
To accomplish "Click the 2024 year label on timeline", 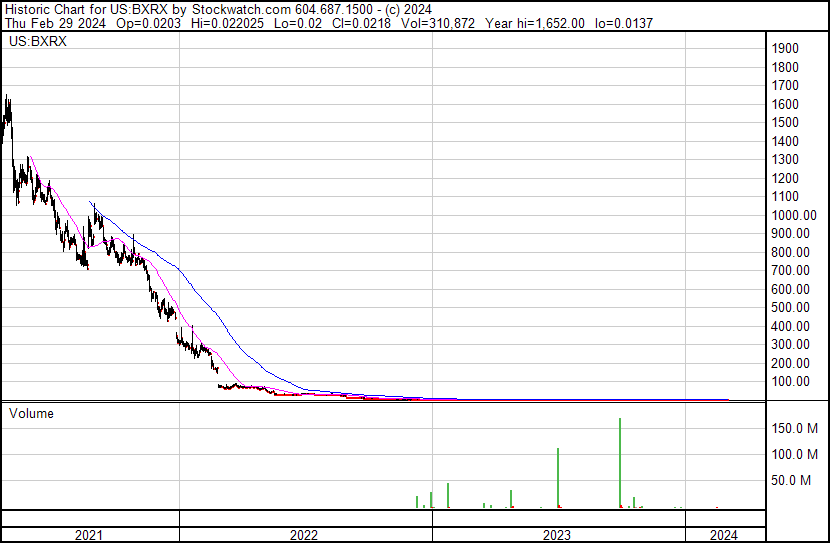I will point(723,535).
